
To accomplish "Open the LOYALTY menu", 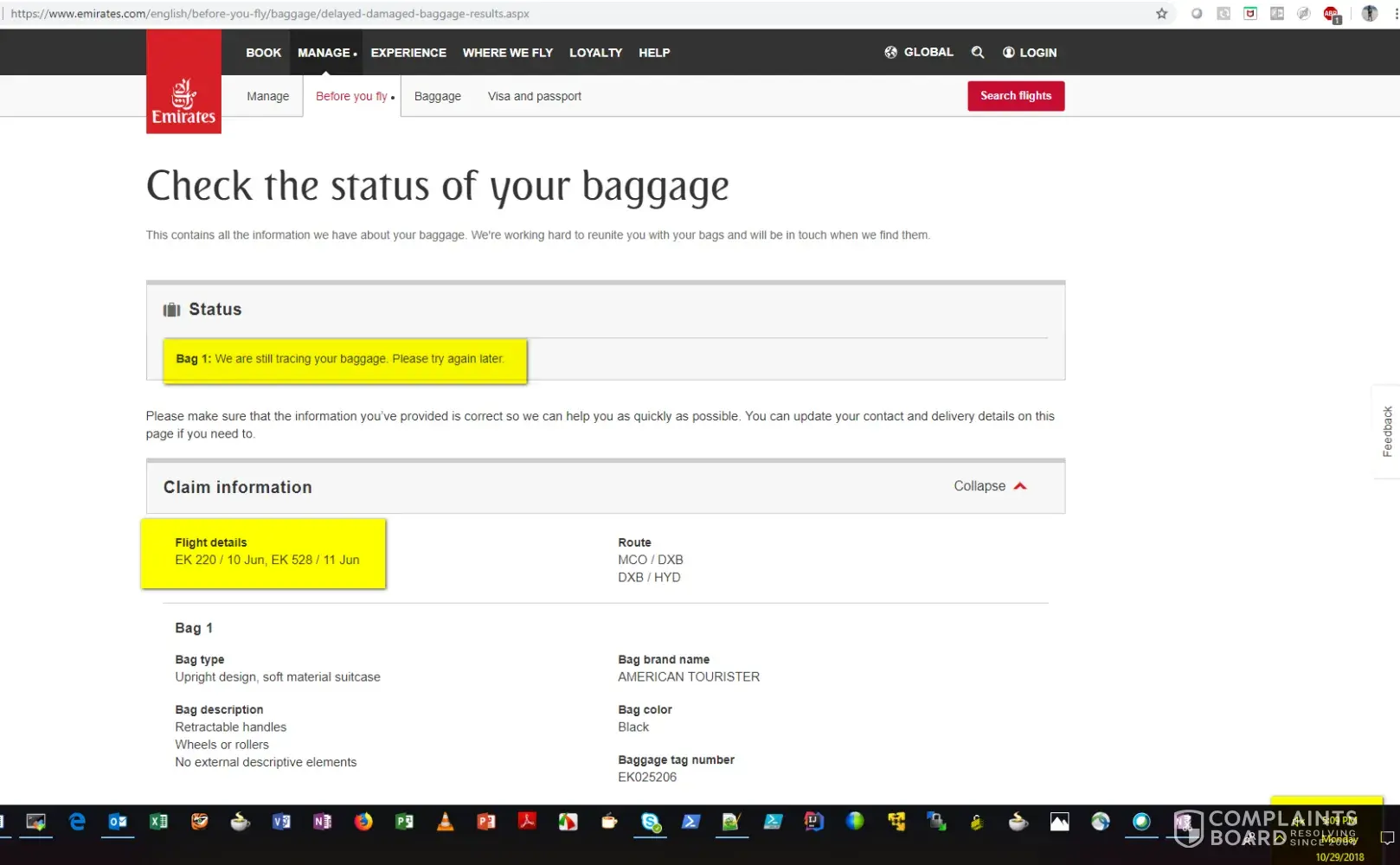I will point(595,53).
